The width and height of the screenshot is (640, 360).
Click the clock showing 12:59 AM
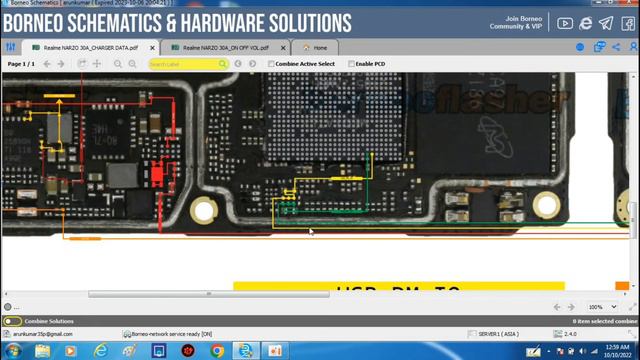pyautogui.click(x=617, y=347)
